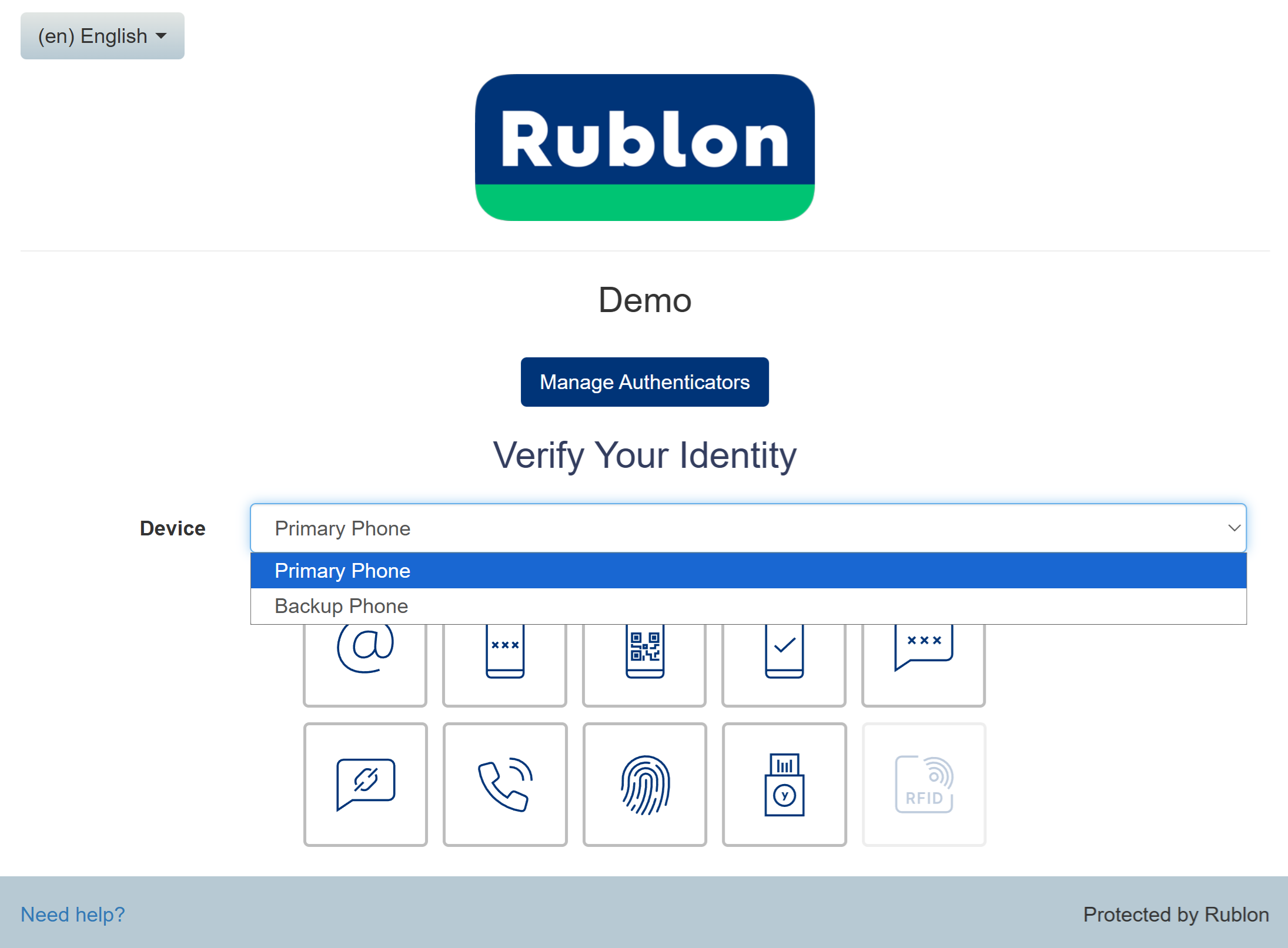The width and height of the screenshot is (1288, 948).
Task: Click the Manage Authenticators button
Action: click(644, 382)
